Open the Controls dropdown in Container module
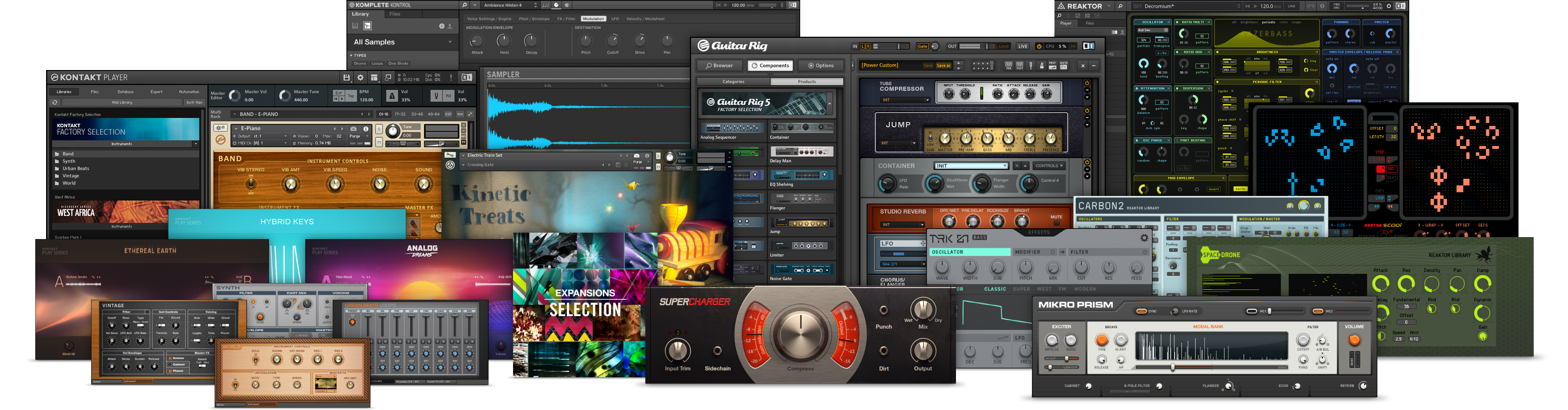 pyautogui.click(x=1049, y=166)
